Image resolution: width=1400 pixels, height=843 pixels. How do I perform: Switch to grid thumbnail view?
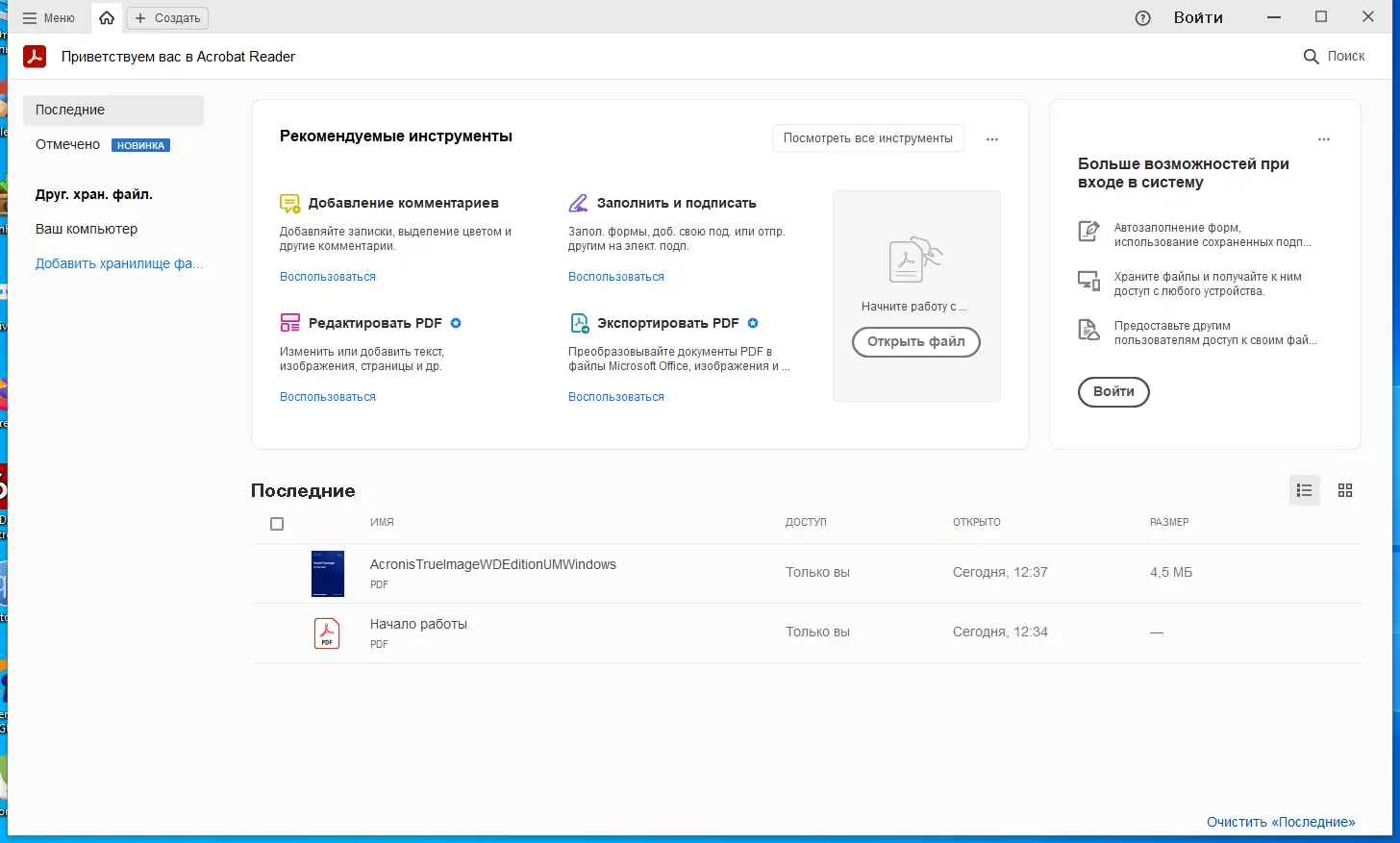(1345, 490)
